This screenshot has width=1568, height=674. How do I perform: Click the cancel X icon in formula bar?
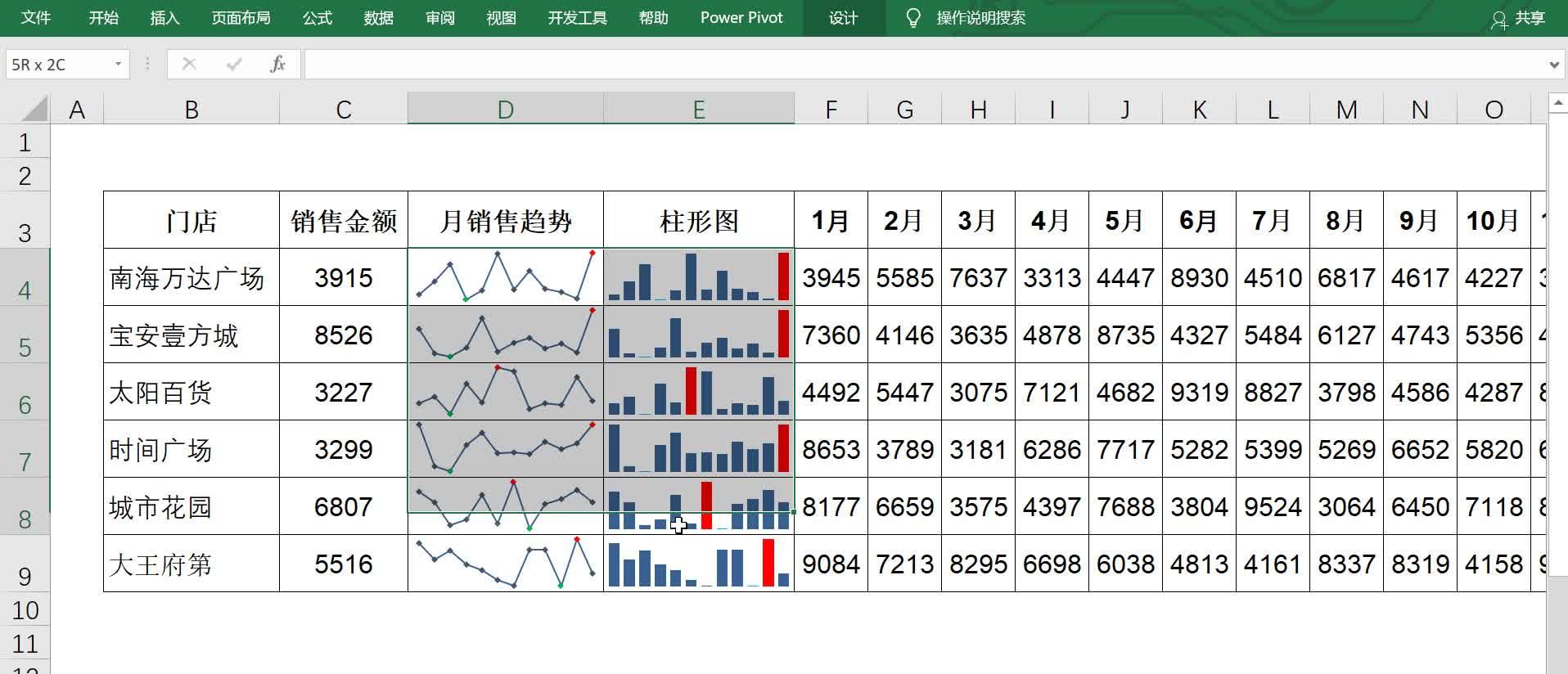click(189, 64)
